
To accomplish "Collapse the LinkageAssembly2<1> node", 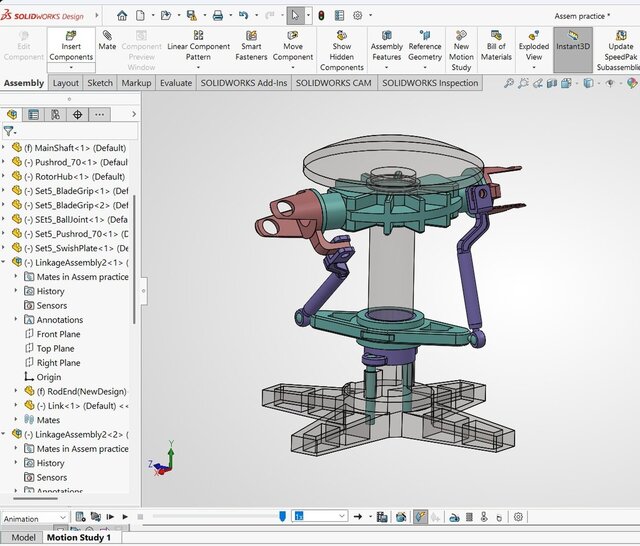I will (4, 262).
